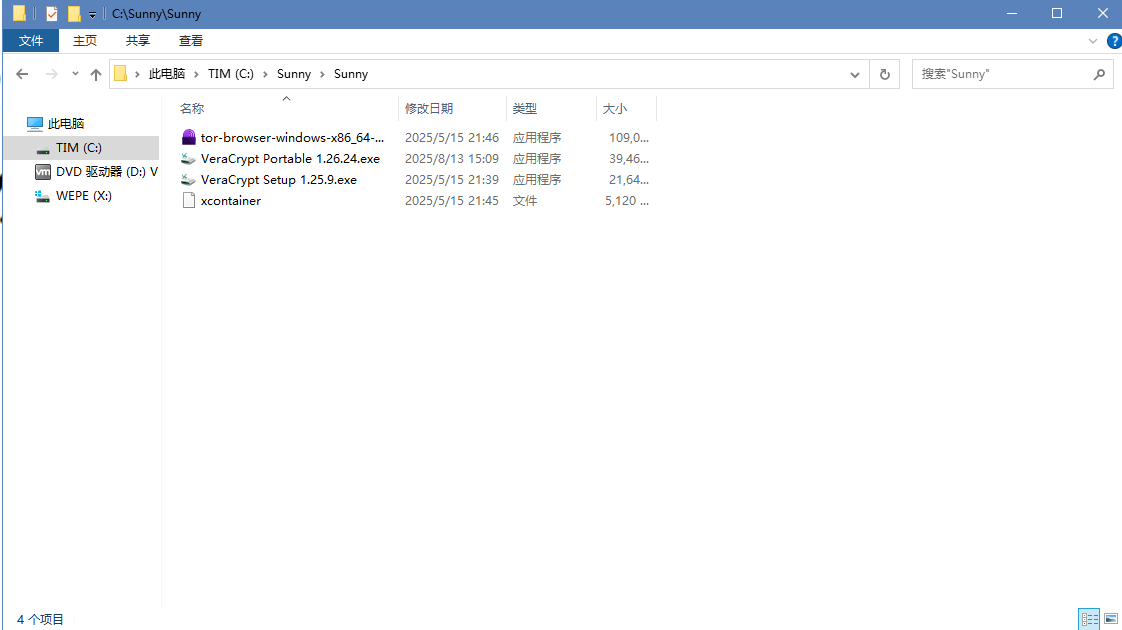Screen dimensions: 1122x630
Task: Click the TIM (C:) drive icon in sidebar
Action: click(x=43, y=149)
